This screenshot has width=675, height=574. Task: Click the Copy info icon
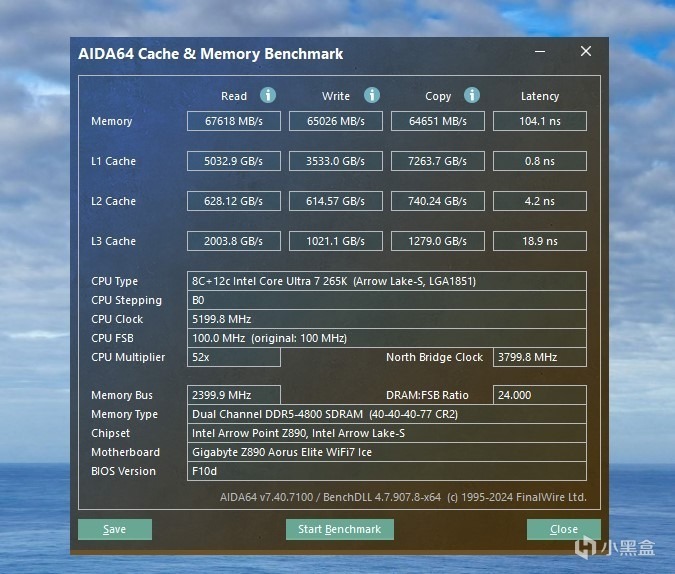[x=472, y=95]
